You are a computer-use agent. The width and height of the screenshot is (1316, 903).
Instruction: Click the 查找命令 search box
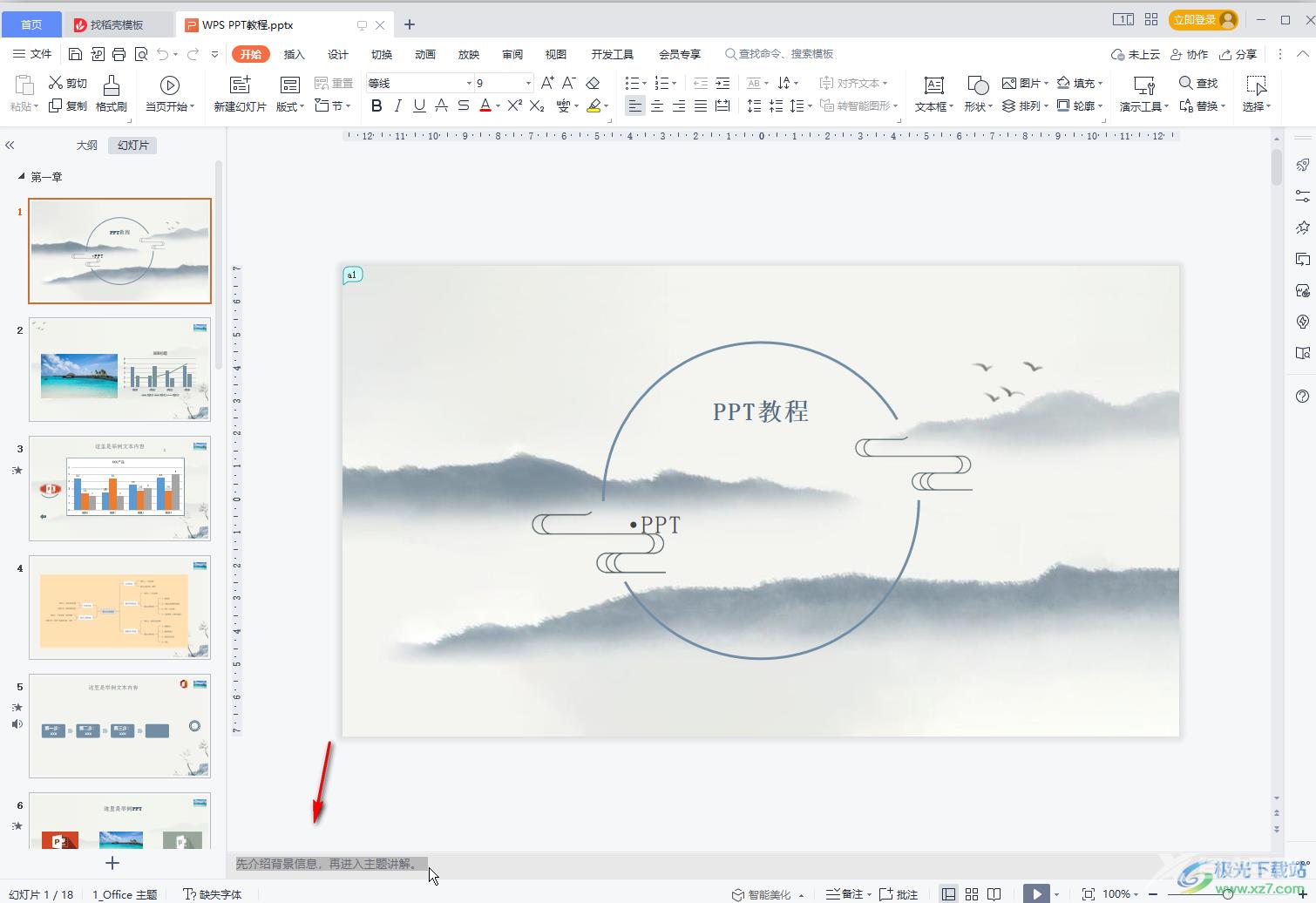point(779,54)
